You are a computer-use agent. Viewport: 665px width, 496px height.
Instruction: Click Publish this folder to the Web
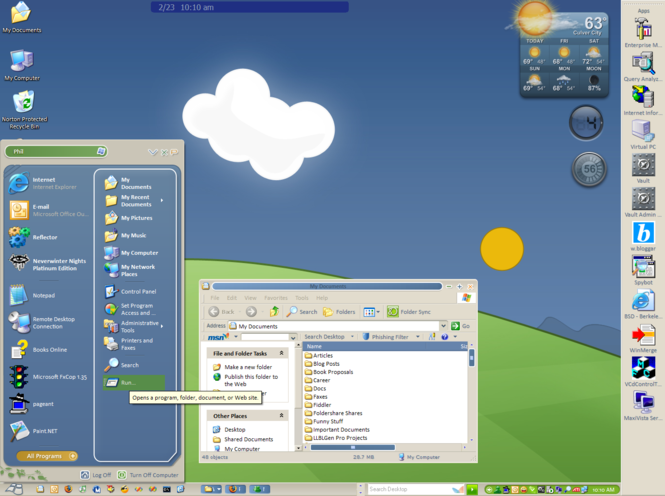[251, 380]
